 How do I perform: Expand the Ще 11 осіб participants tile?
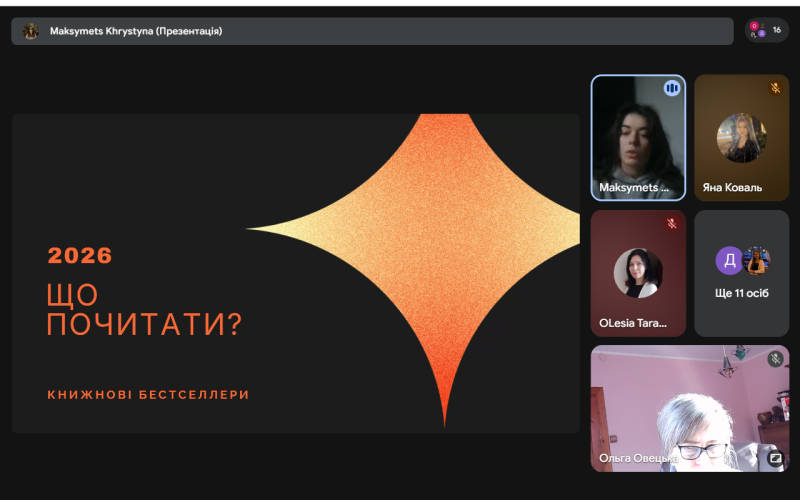point(741,273)
